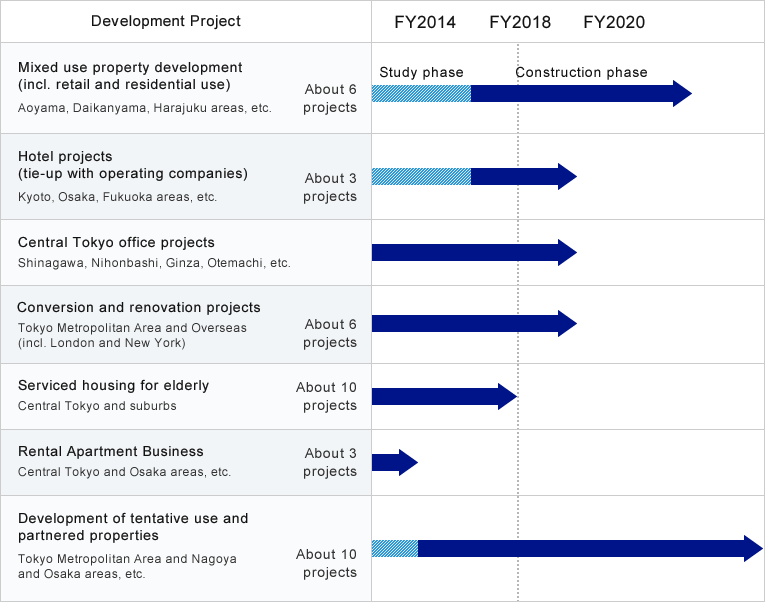The width and height of the screenshot is (765, 602).
Task: Click 'About 3 projects' in Rental Apartment row
Action: click(330, 462)
